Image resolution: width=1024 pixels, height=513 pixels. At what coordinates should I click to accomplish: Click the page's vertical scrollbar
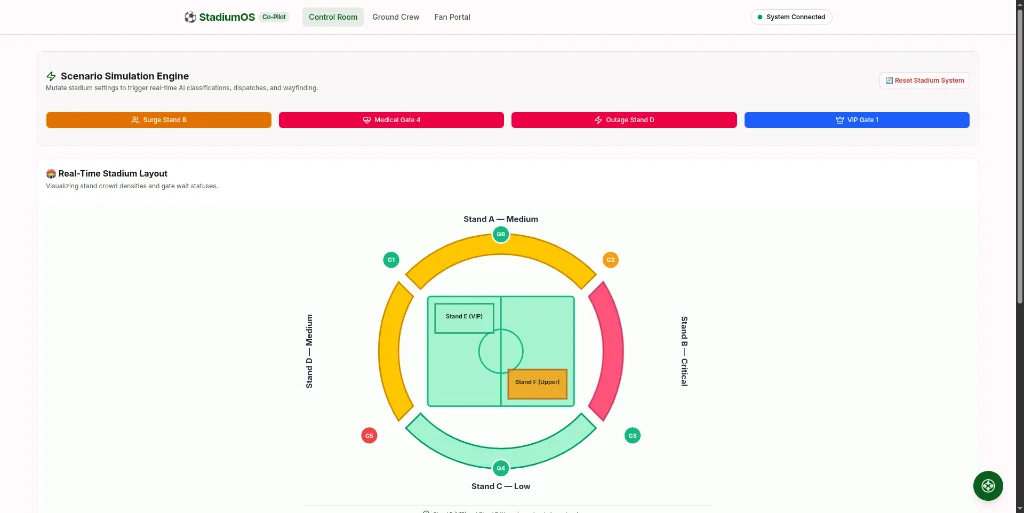(1020, 157)
